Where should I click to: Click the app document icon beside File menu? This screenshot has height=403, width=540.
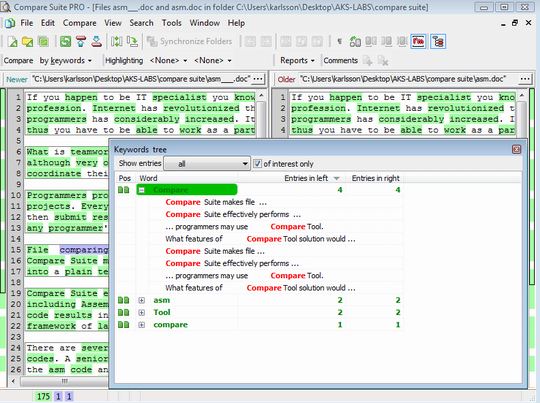[x=10, y=23]
